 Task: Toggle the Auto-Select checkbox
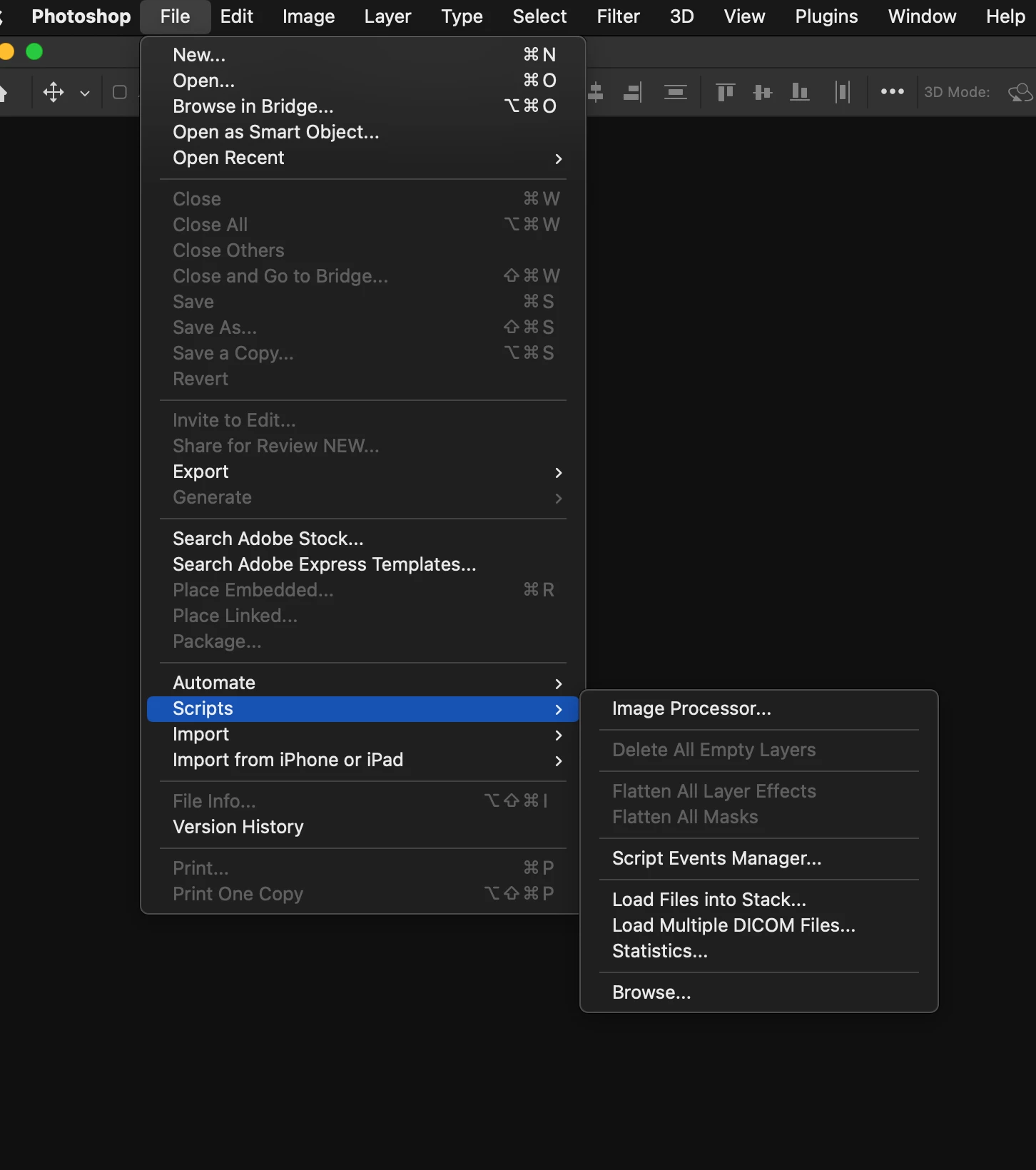click(x=120, y=92)
